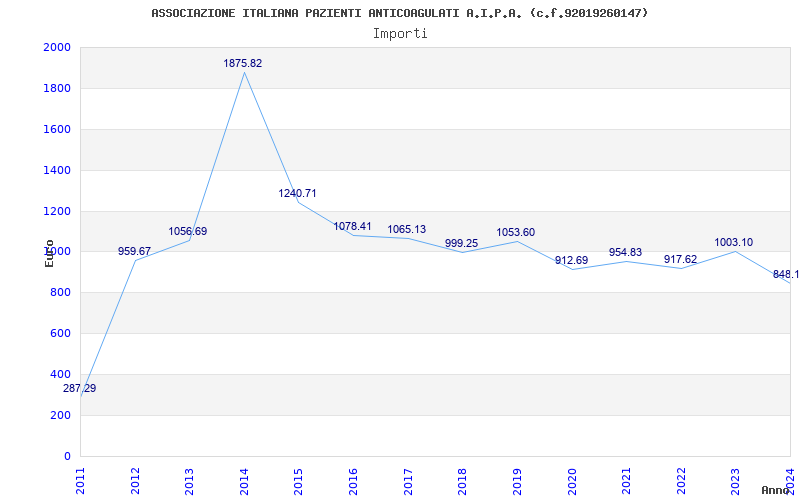The width and height of the screenshot is (800, 500).
Task: Click the 2020 x-axis year label
Action: click(x=571, y=481)
